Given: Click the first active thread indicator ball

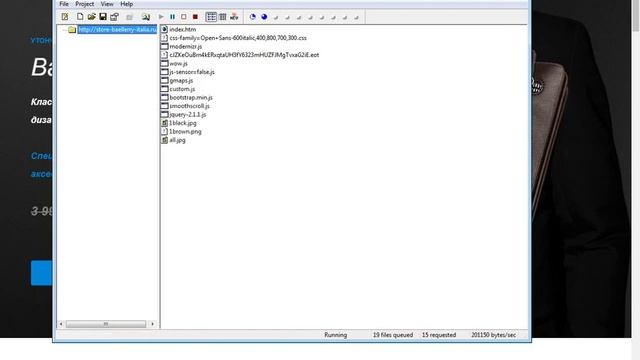Looking at the screenshot, I should pyautogui.click(x=253, y=17).
